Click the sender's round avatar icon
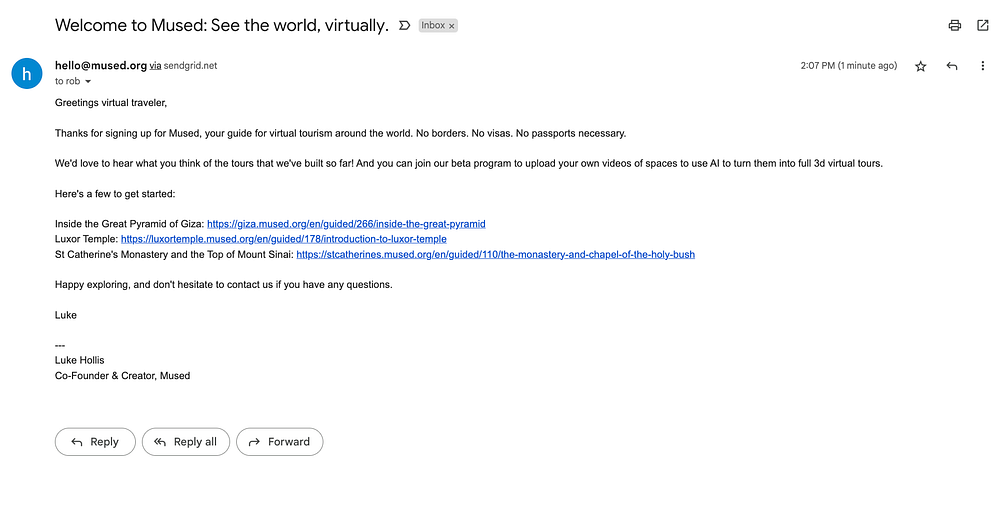Image resolution: width=1000 pixels, height=522 pixels. pyautogui.click(x=26, y=73)
